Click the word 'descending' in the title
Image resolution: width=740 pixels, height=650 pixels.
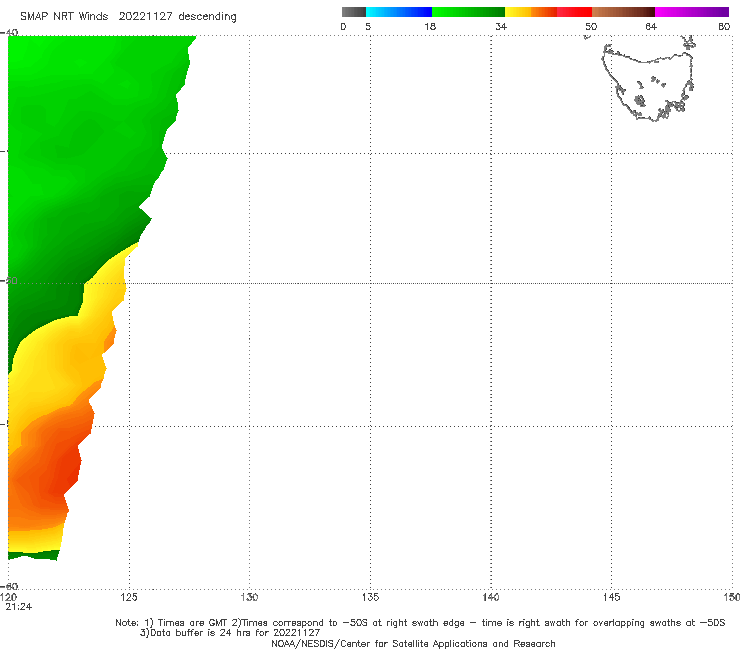pos(207,17)
